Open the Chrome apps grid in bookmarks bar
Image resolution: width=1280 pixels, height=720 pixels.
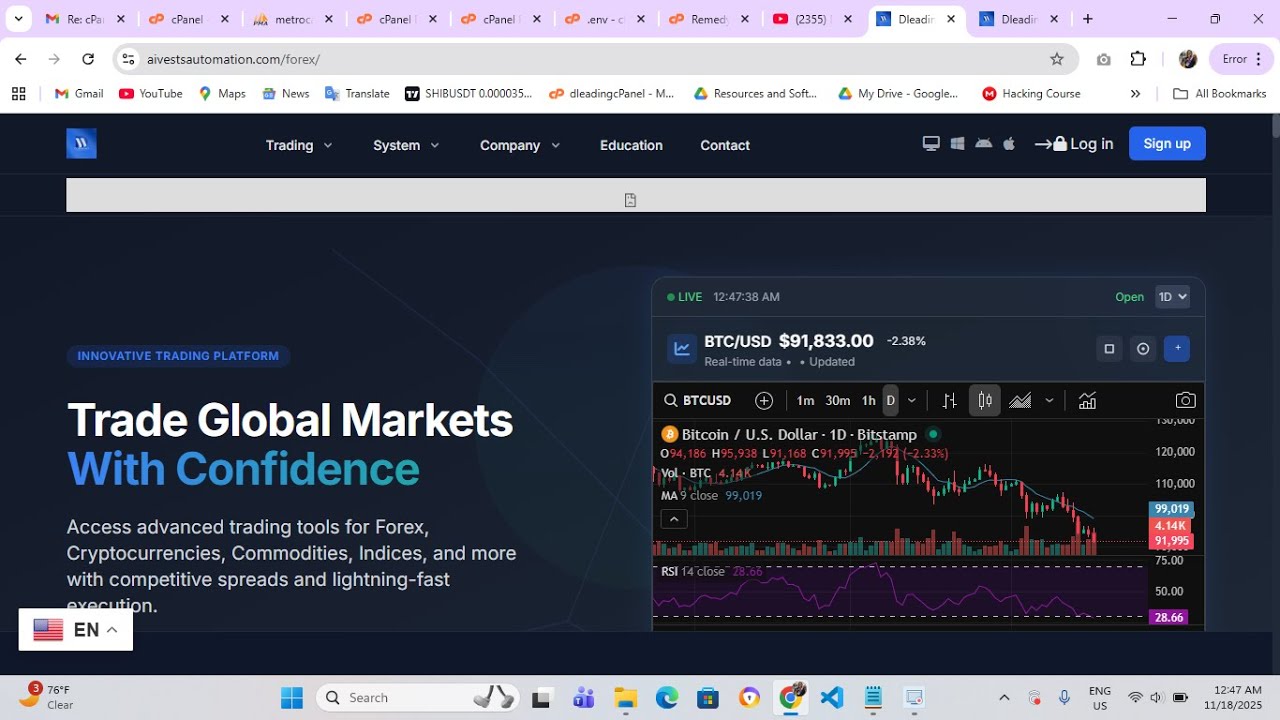18,94
